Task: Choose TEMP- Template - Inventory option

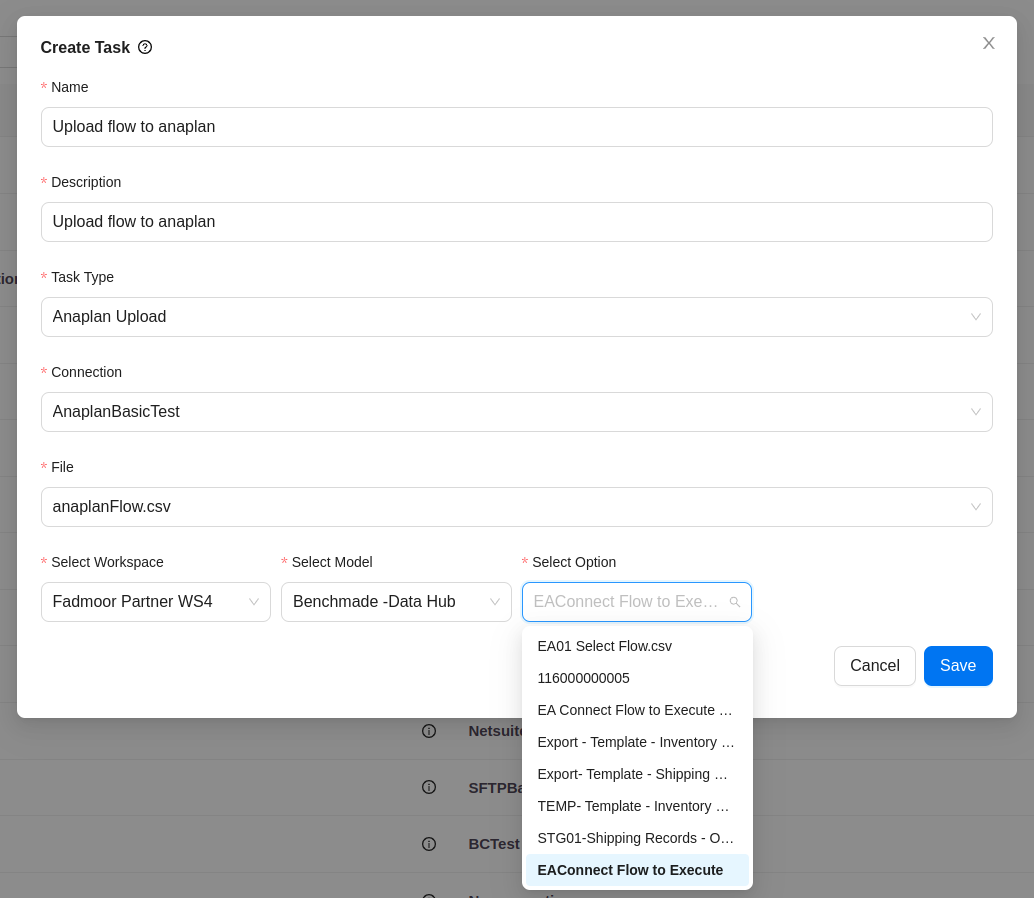Action: [637, 806]
